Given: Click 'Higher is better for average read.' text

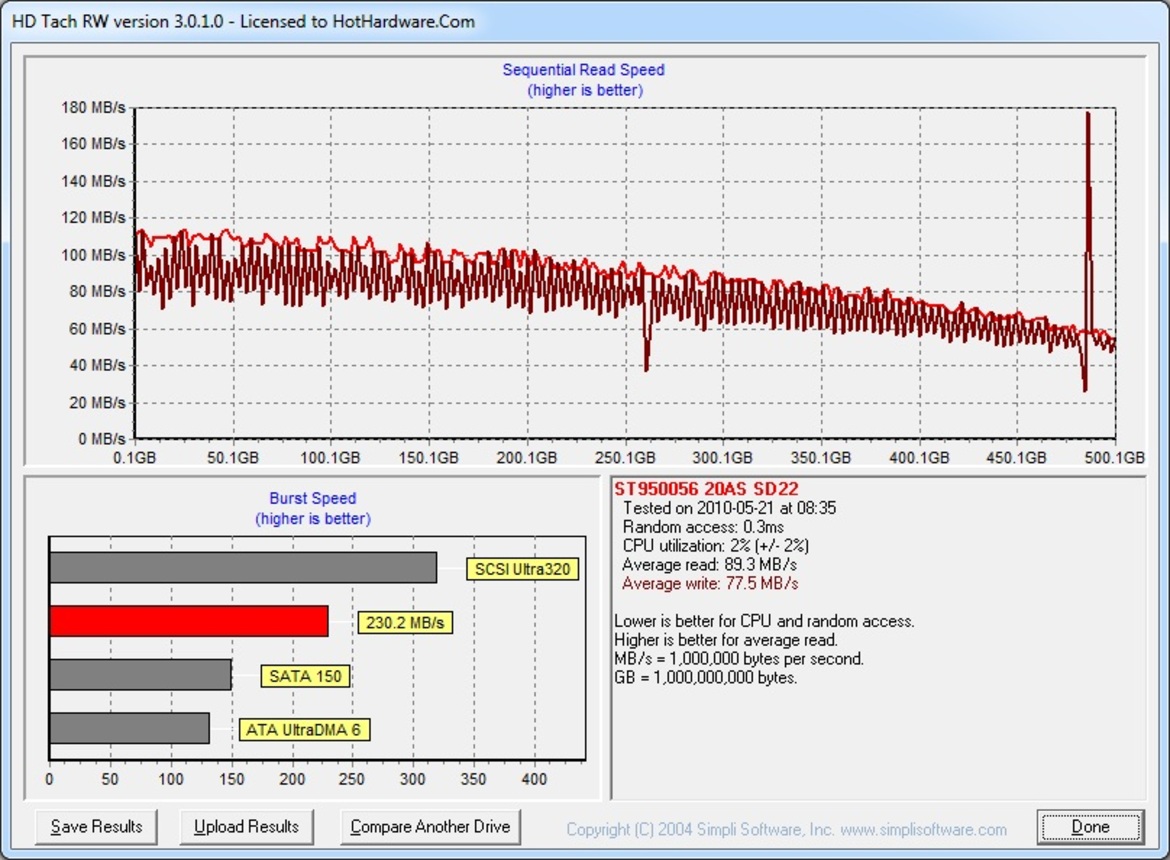Looking at the screenshot, I should click(x=726, y=639).
